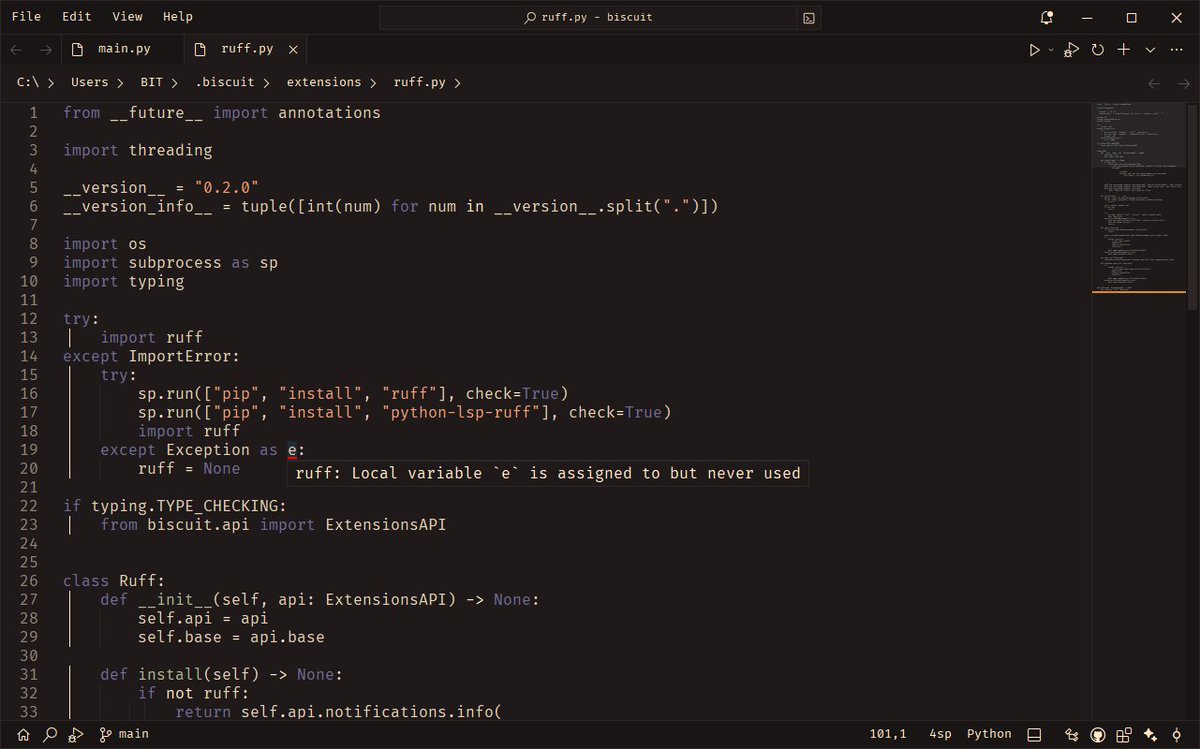Open search from status bar magnifier
Viewport: 1200px width, 749px height.
click(x=49, y=734)
